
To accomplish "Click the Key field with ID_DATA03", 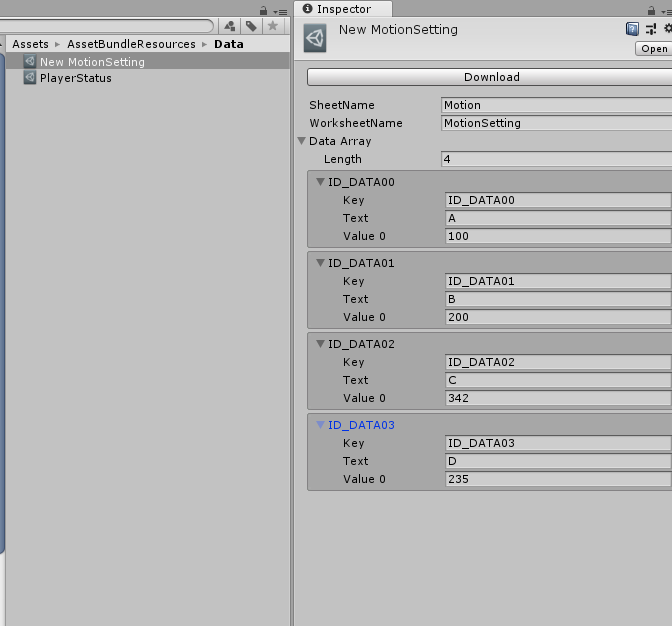I will pos(558,443).
